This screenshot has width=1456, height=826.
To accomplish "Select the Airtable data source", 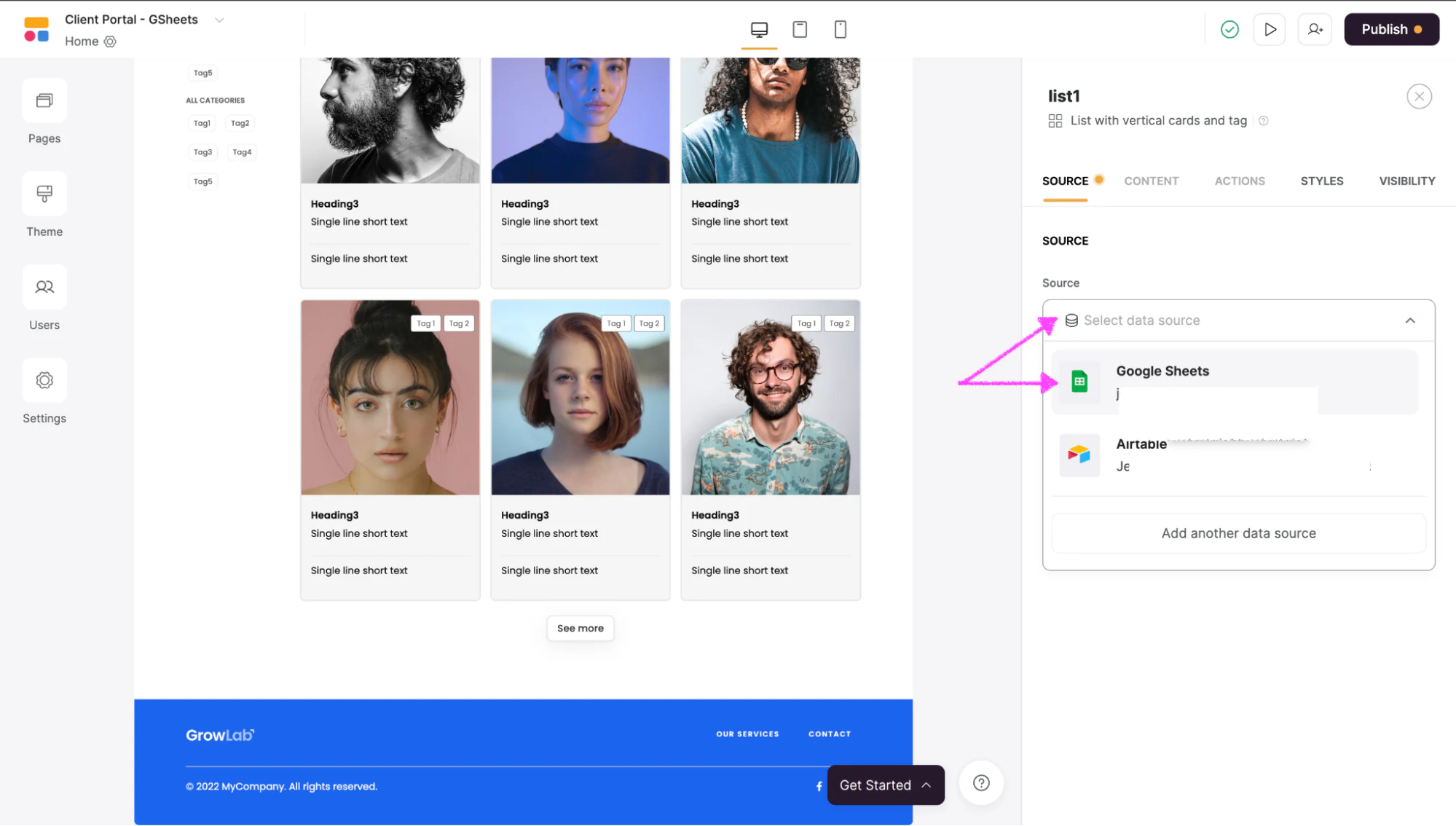I will [x=1235, y=455].
